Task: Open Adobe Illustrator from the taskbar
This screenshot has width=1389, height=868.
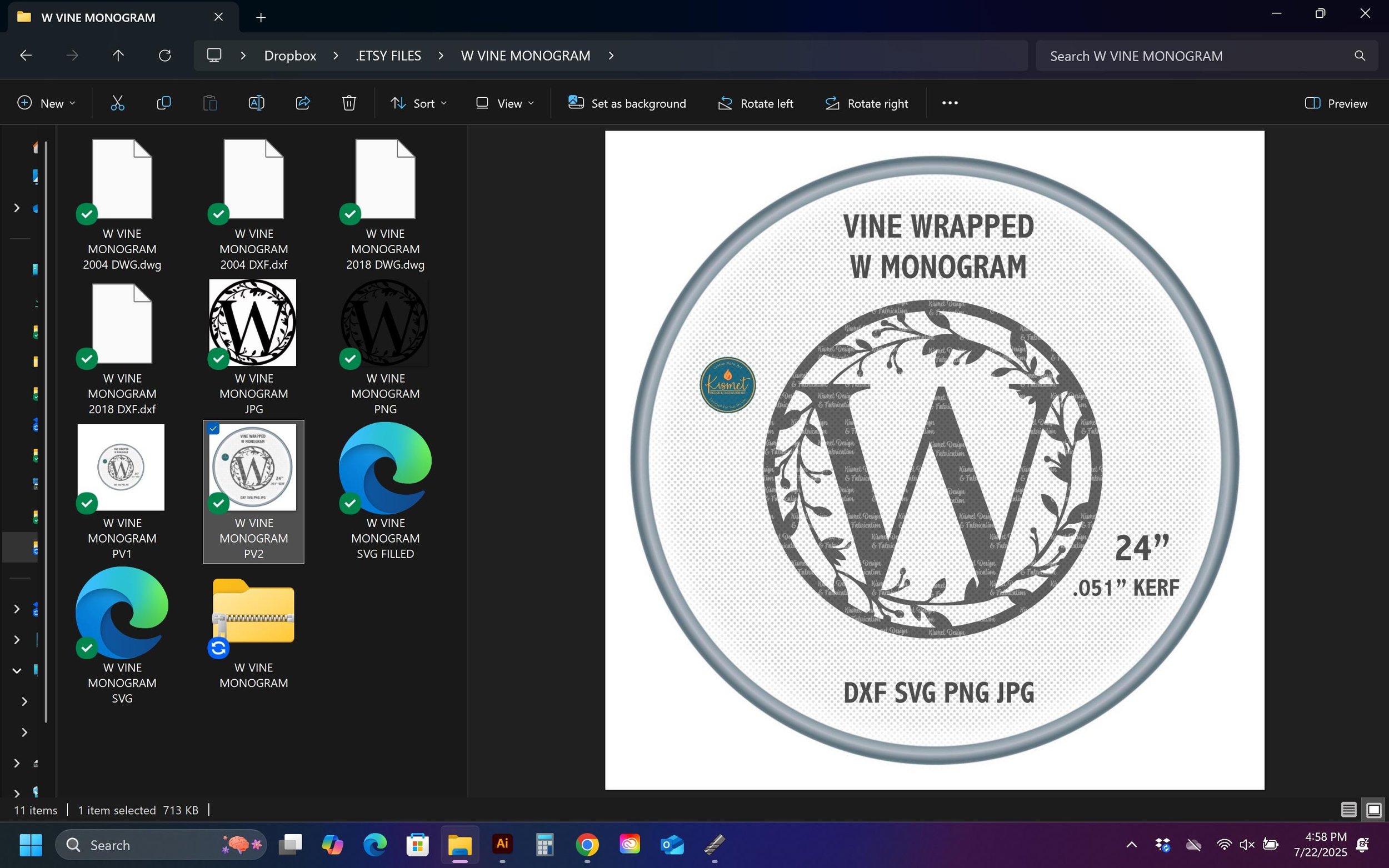Action: tap(502, 845)
